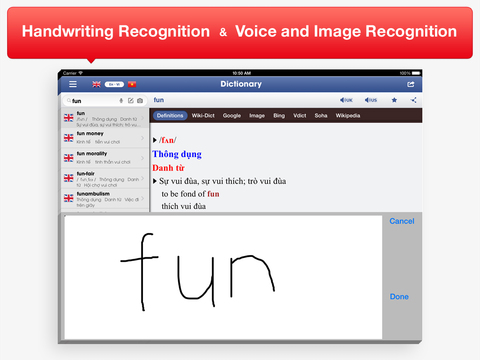Cancel the handwriting input

pos(402,221)
